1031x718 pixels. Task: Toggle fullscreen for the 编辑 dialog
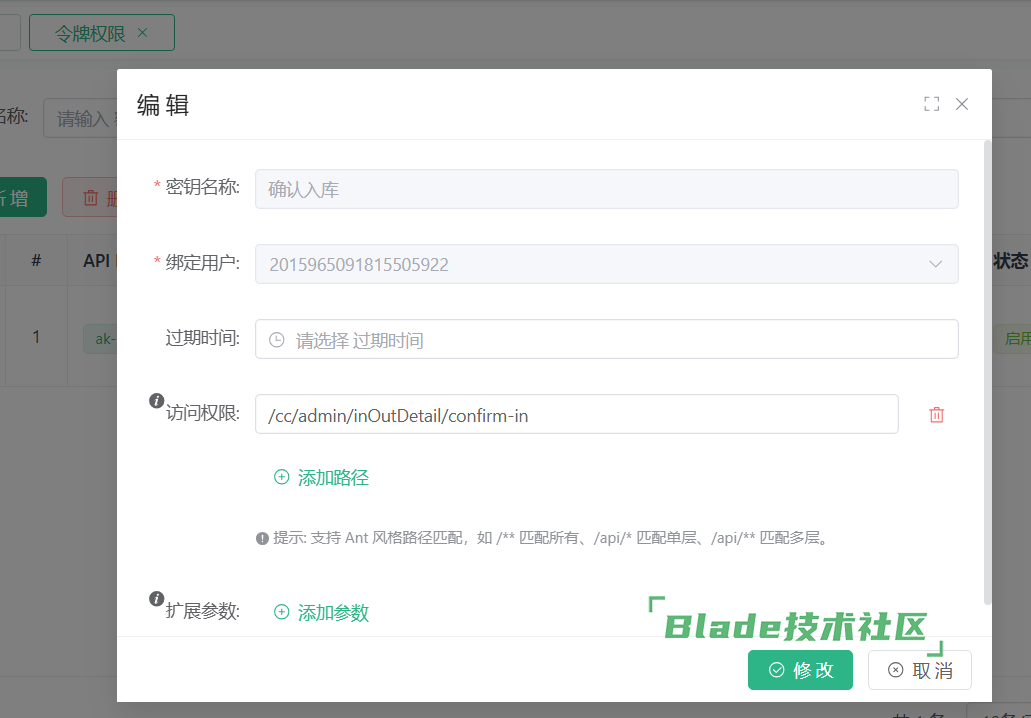tap(931, 104)
